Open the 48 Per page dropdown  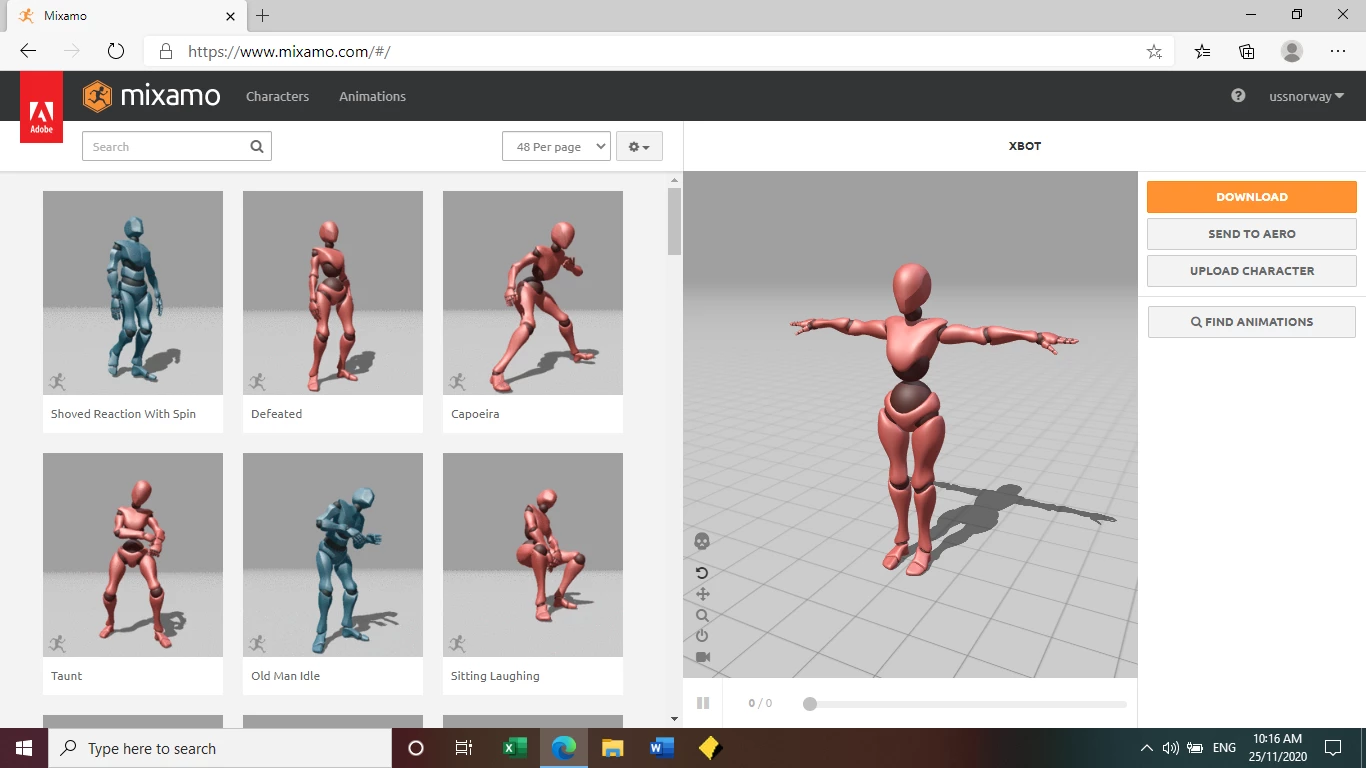[556, 147]
